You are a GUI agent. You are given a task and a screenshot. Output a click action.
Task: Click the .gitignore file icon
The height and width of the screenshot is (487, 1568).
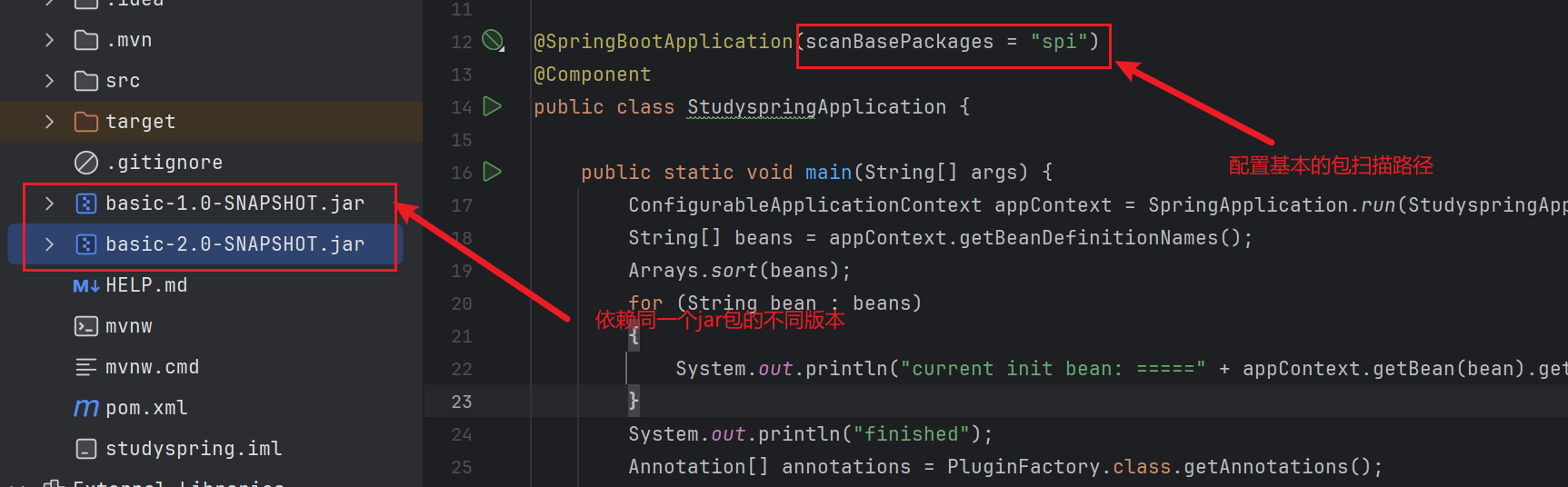[85, 163]
